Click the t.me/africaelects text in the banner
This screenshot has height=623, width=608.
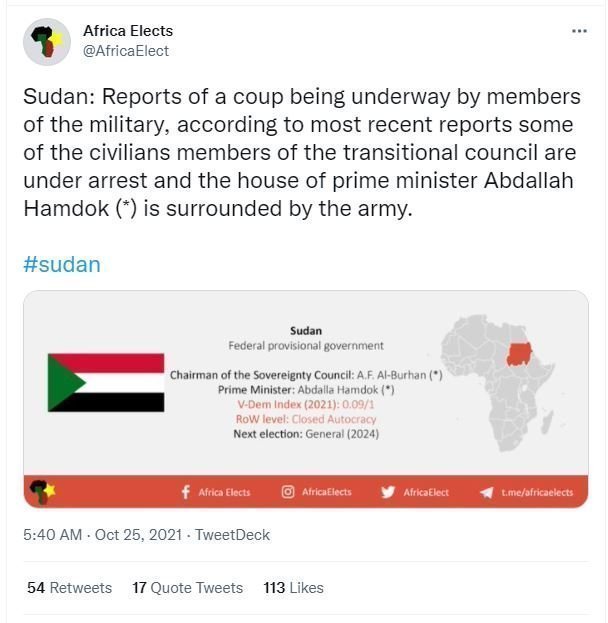537,493
